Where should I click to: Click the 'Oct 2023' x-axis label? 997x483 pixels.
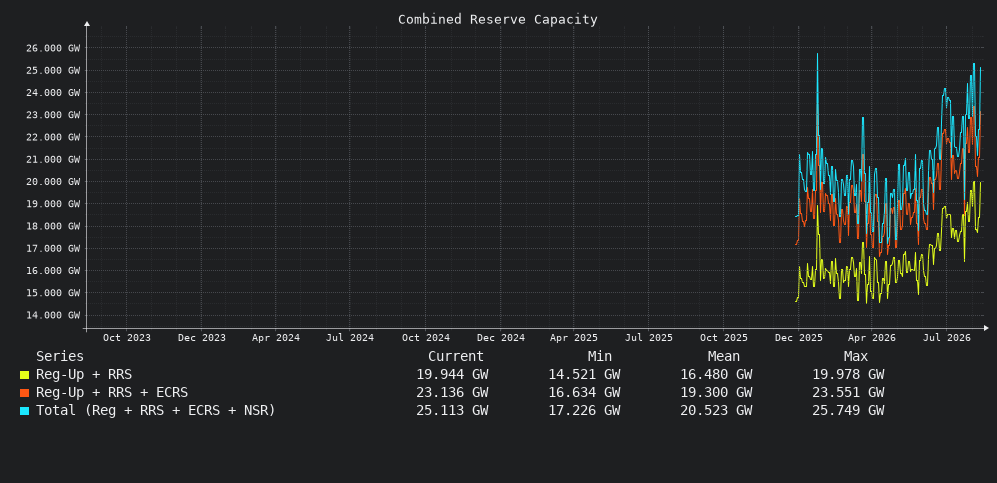(127, 338)
